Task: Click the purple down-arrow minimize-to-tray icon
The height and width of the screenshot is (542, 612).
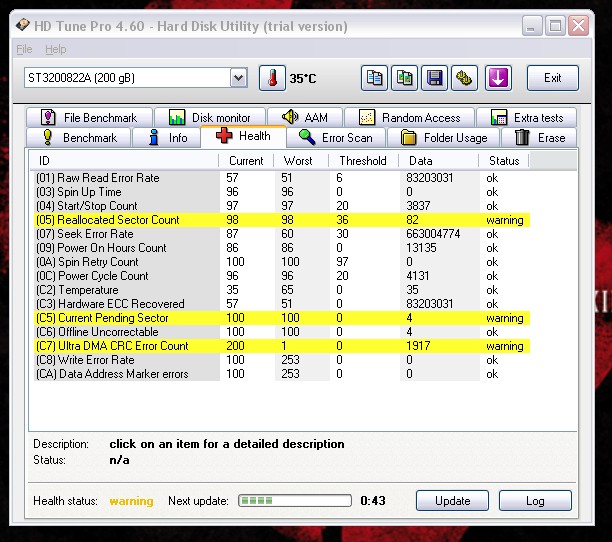Action: coord(498,78)
